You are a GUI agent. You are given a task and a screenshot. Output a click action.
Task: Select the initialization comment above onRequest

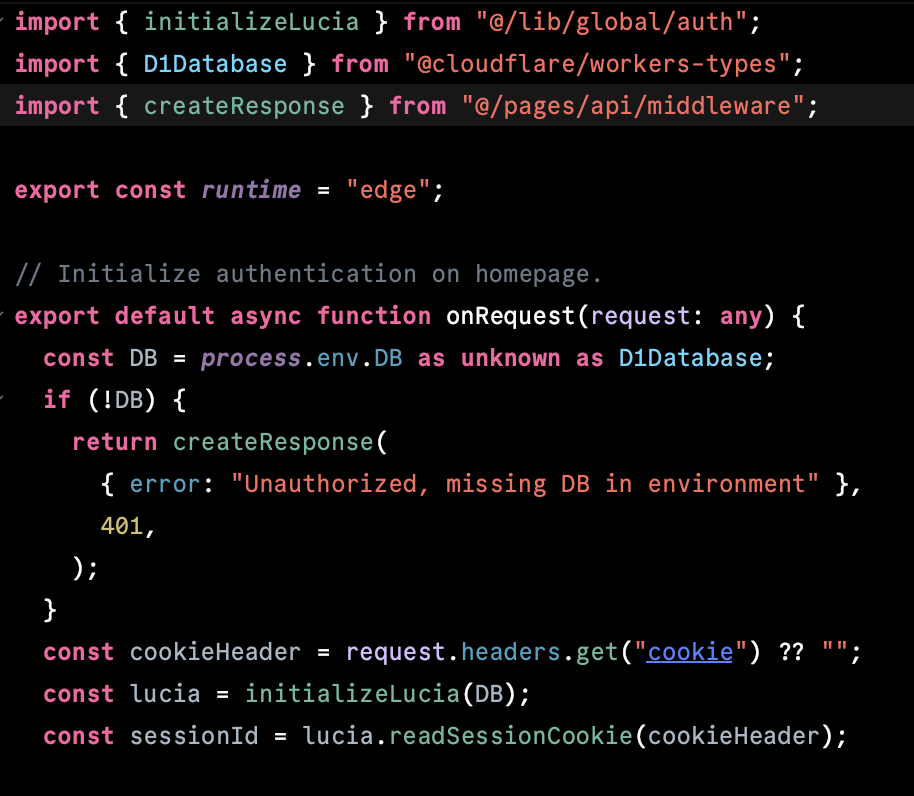point(306,273)
